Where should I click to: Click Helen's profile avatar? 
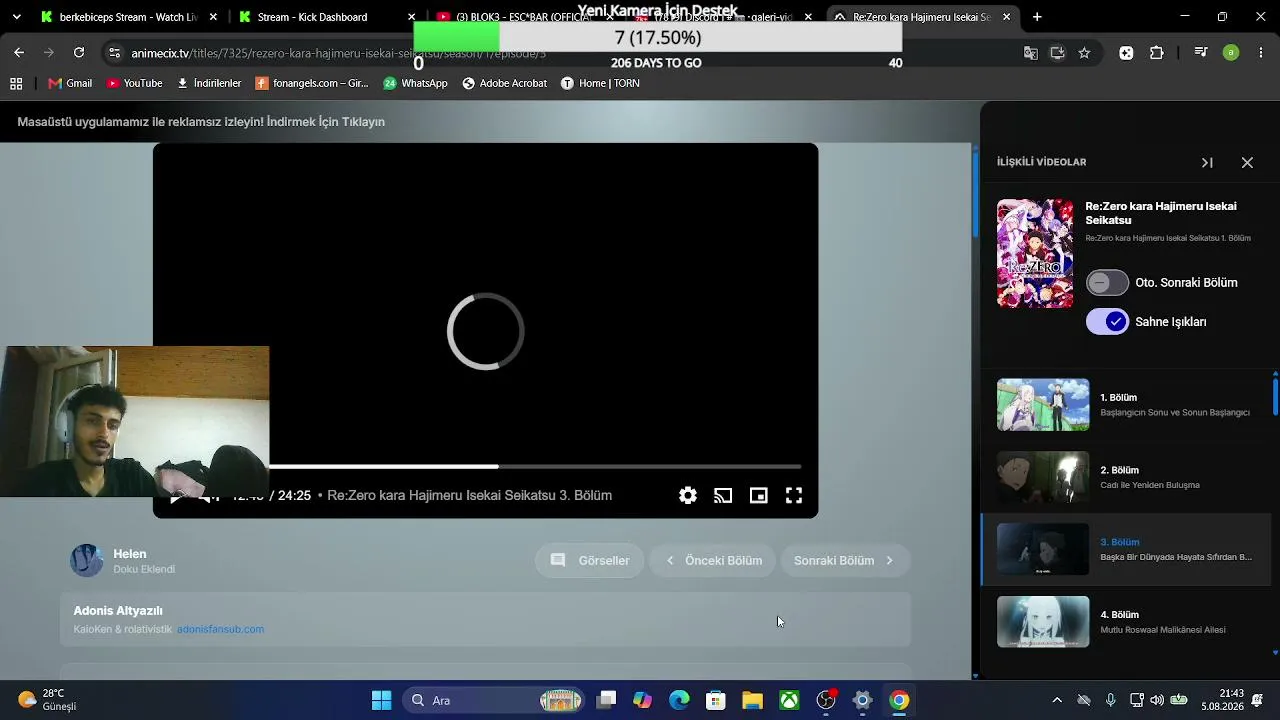[x=87, y=561]
